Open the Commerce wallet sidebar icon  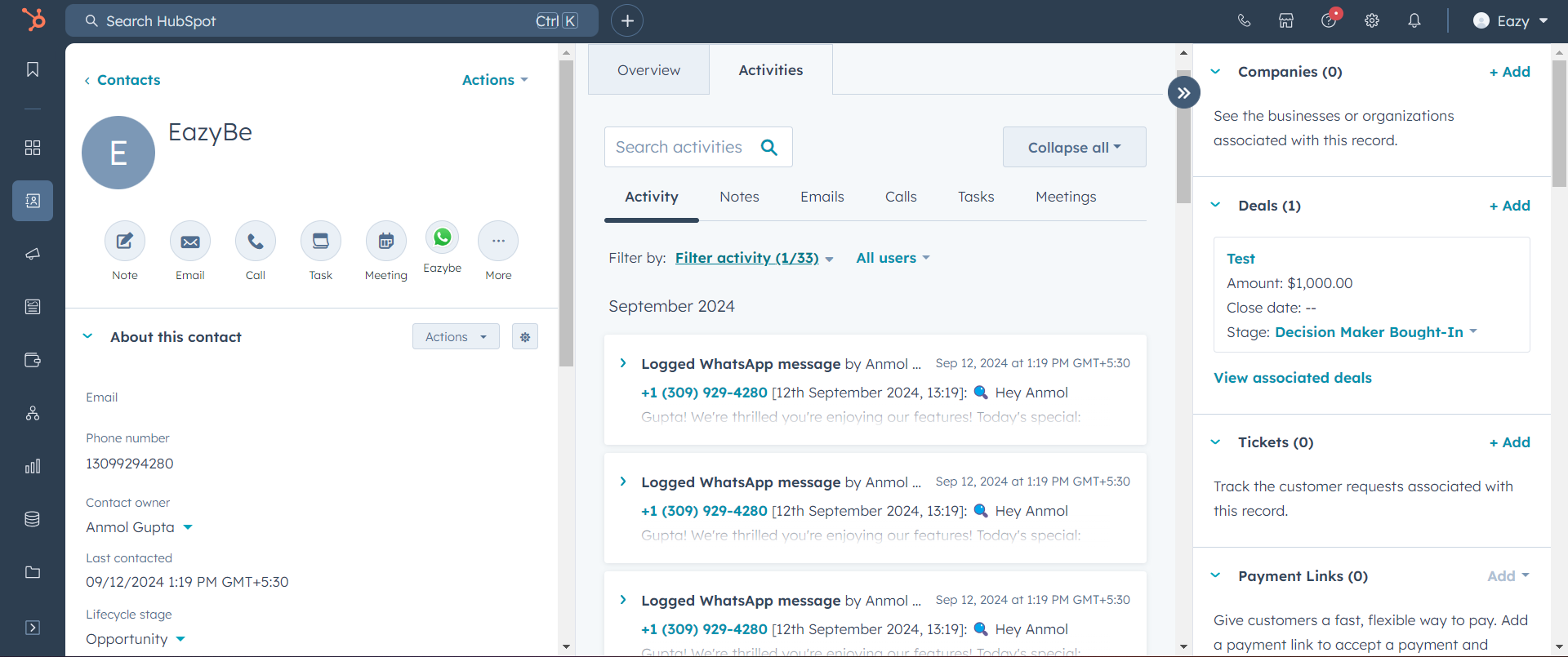pos(33,360)
